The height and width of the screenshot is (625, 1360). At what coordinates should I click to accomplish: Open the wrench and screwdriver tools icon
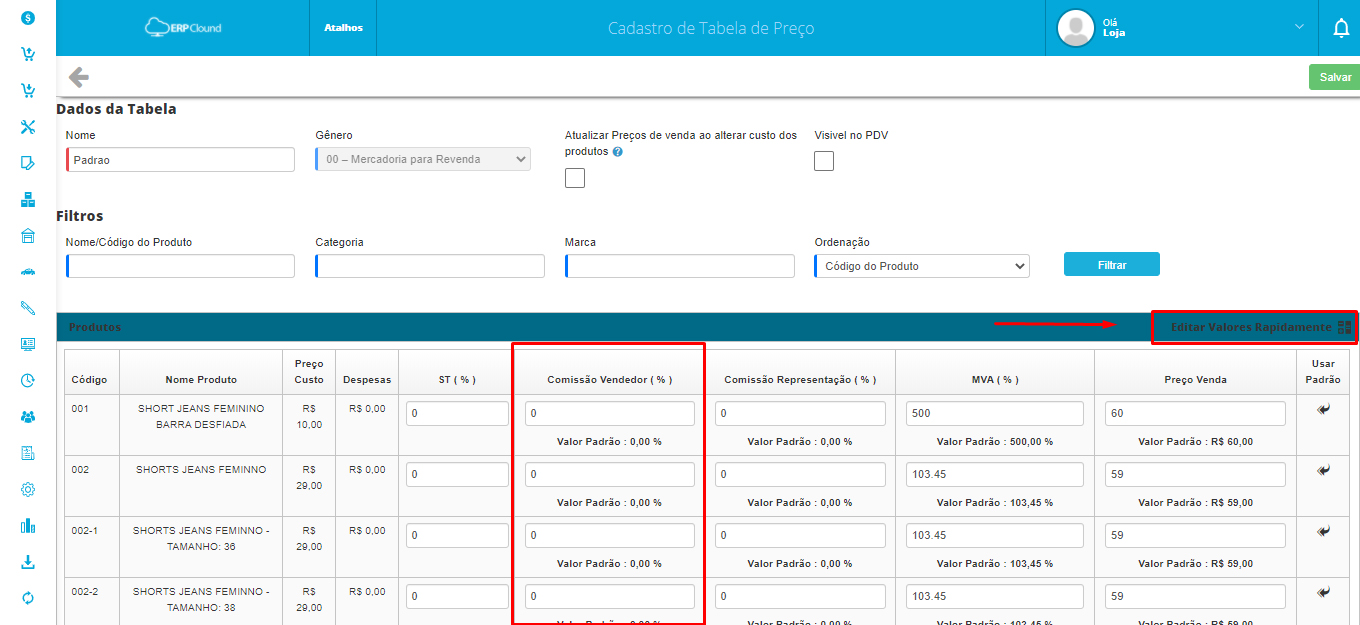point(28,126)
